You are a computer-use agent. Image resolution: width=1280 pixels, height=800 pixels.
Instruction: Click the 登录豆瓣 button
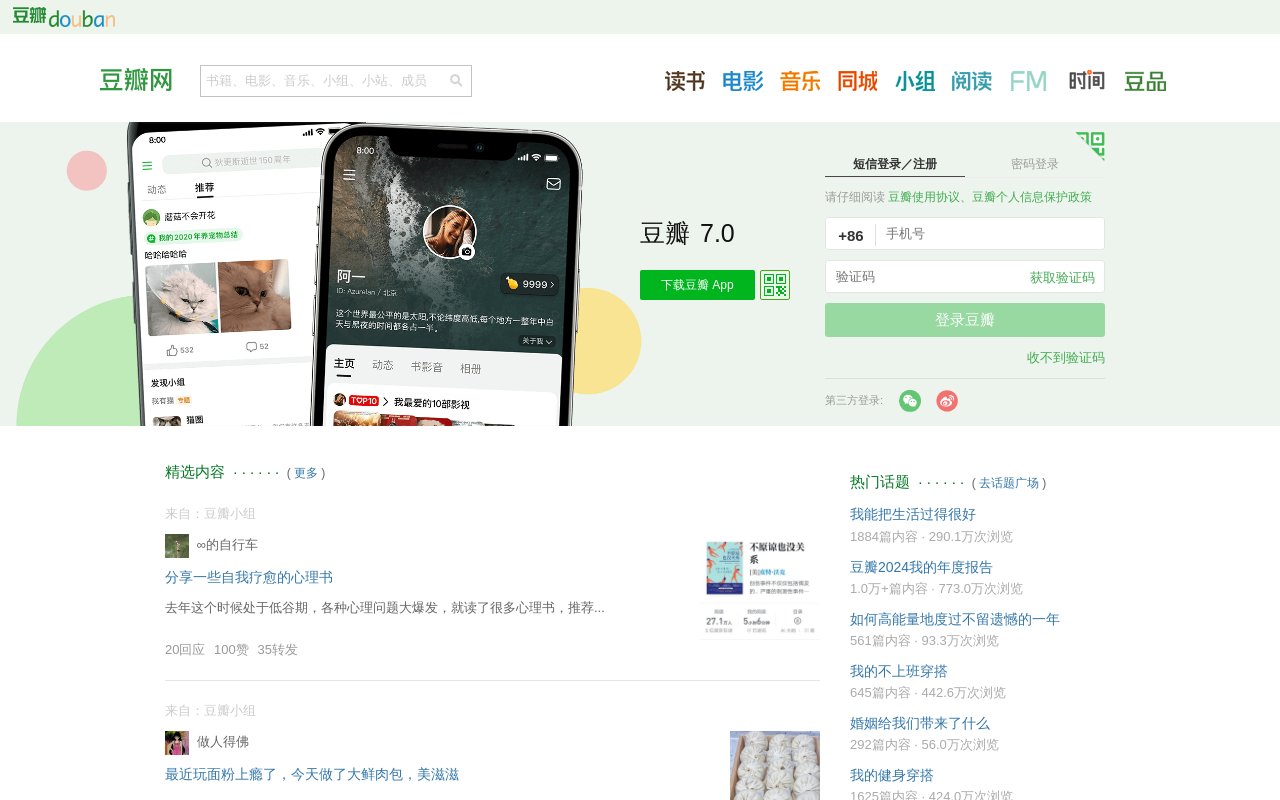click(x=965, y=320)
